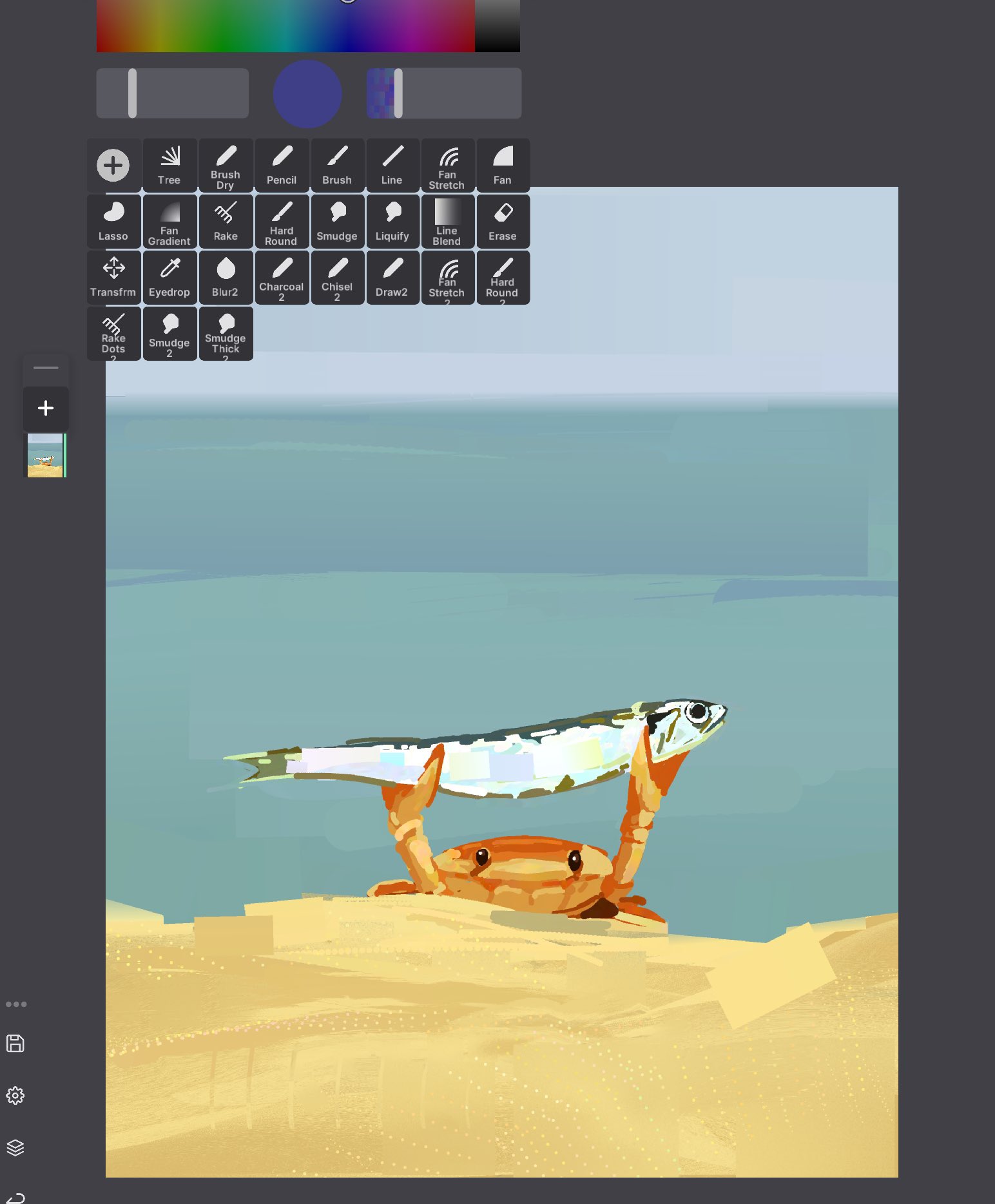The height and width of the screenshot is (1204, 995).
Task: Select the Erase tool
Action: pos(503,221)
